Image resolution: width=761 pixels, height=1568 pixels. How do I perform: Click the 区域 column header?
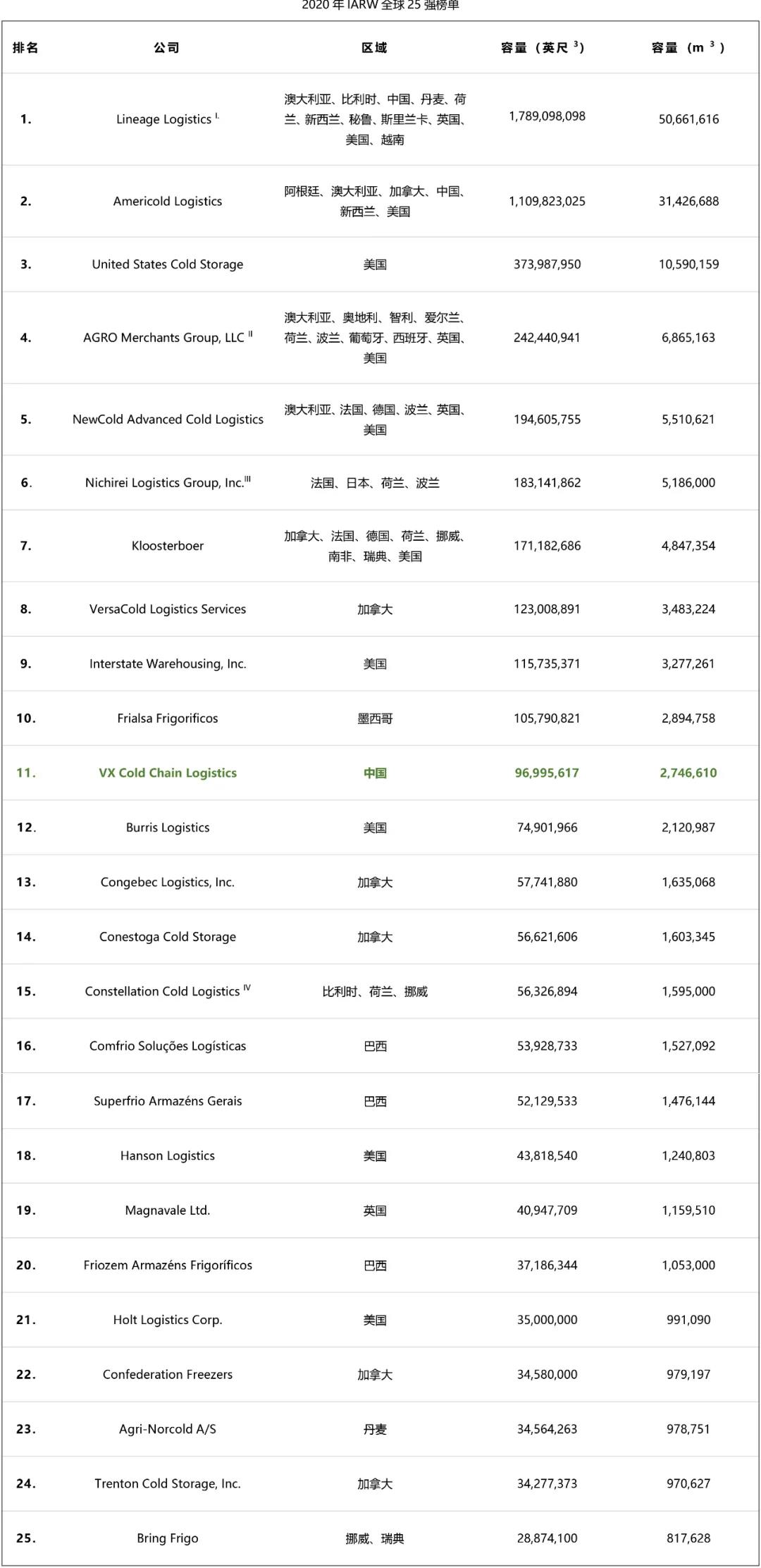pyautogui.click(x=374, y=48)
